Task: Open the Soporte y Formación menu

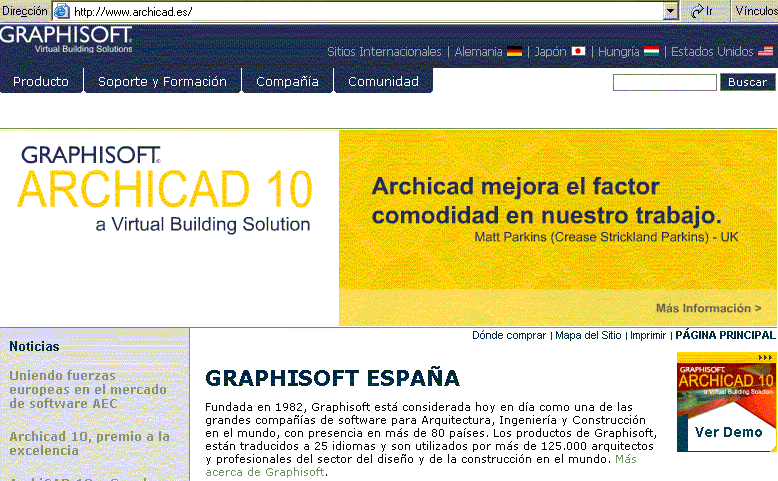Action: coord(162,82)
